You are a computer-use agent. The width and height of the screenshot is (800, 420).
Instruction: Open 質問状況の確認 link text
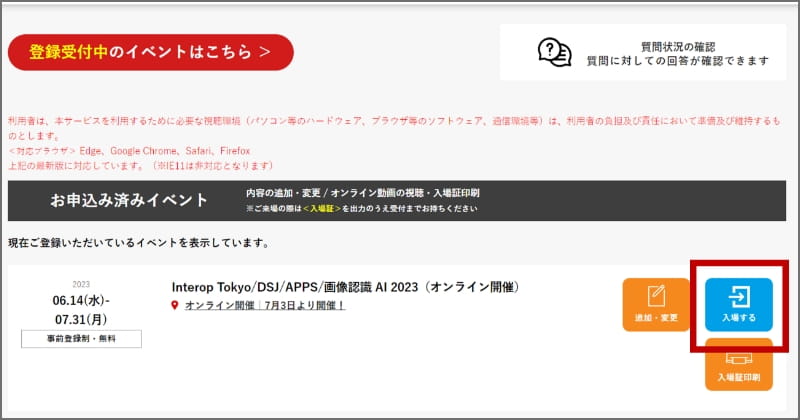pyautogui.click(x=678, y=47)
